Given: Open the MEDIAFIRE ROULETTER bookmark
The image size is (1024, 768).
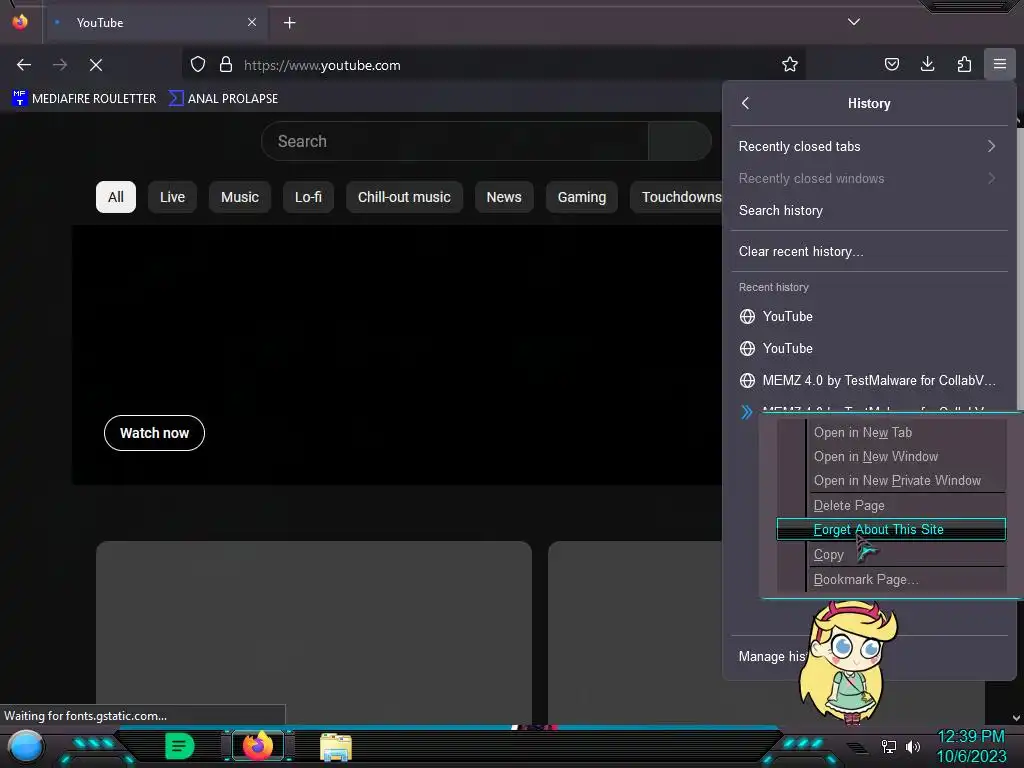Looking at the screenshot, I should 84,99.
